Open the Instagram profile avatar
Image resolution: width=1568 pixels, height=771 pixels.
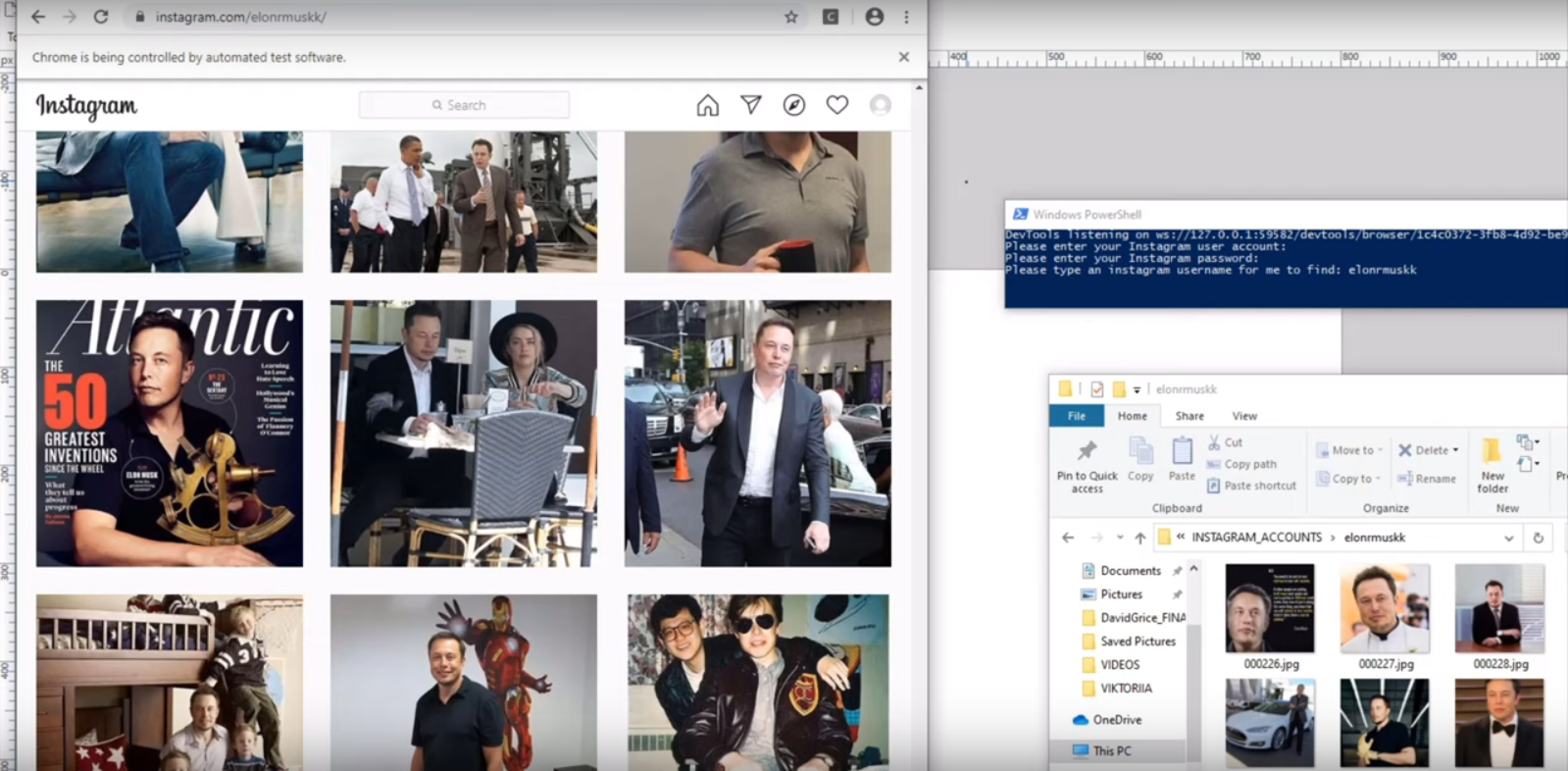(x=881, y=105)
